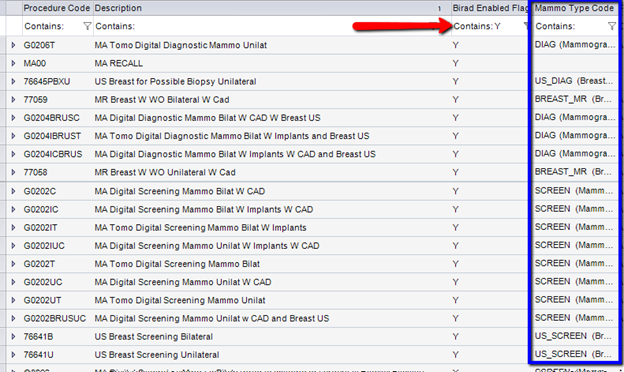
Task: Expand row G0202C
Action: coord(13,191)
